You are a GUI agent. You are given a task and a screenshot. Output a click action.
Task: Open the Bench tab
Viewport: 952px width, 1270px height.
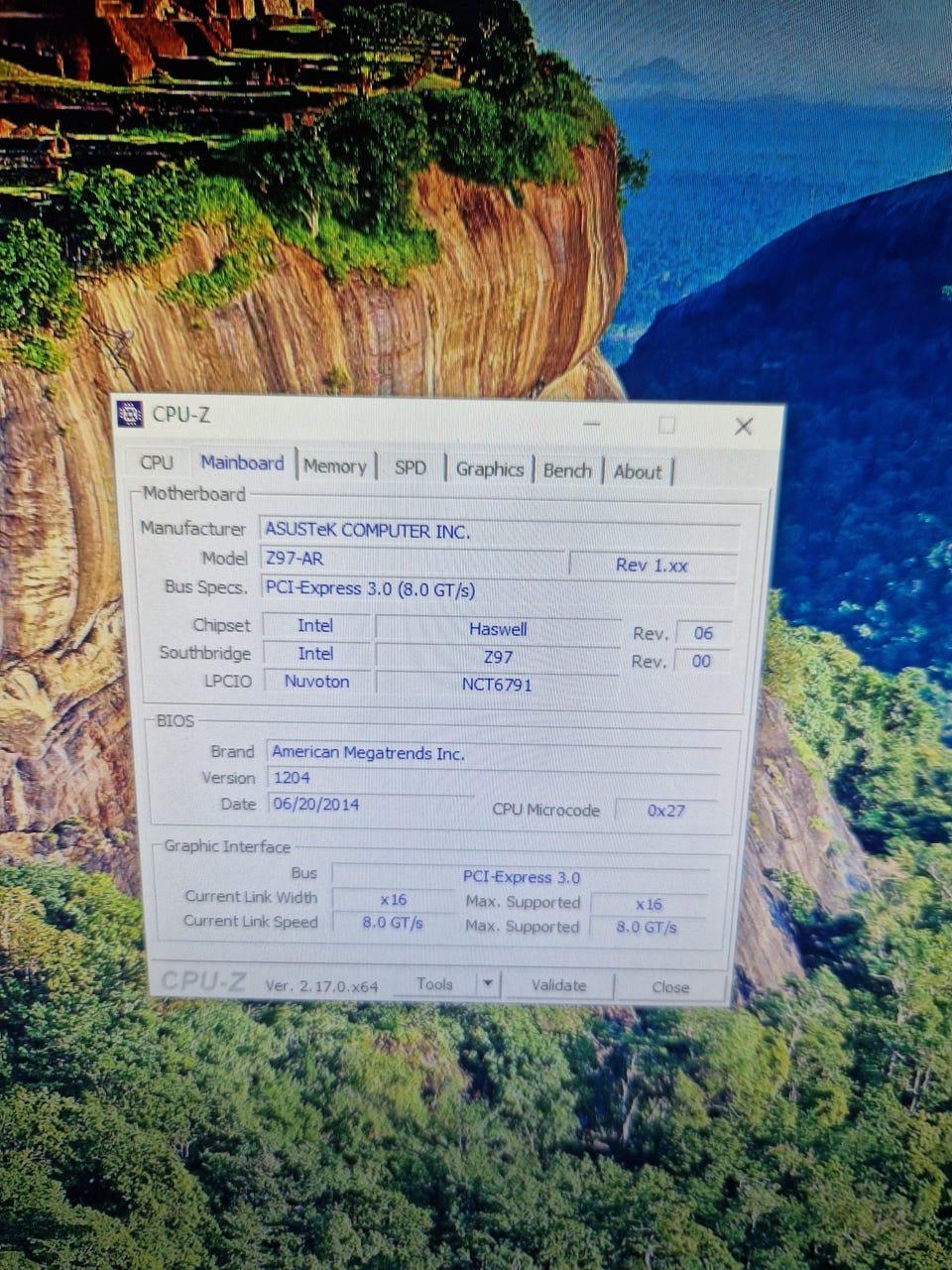(x=567, y=470)
